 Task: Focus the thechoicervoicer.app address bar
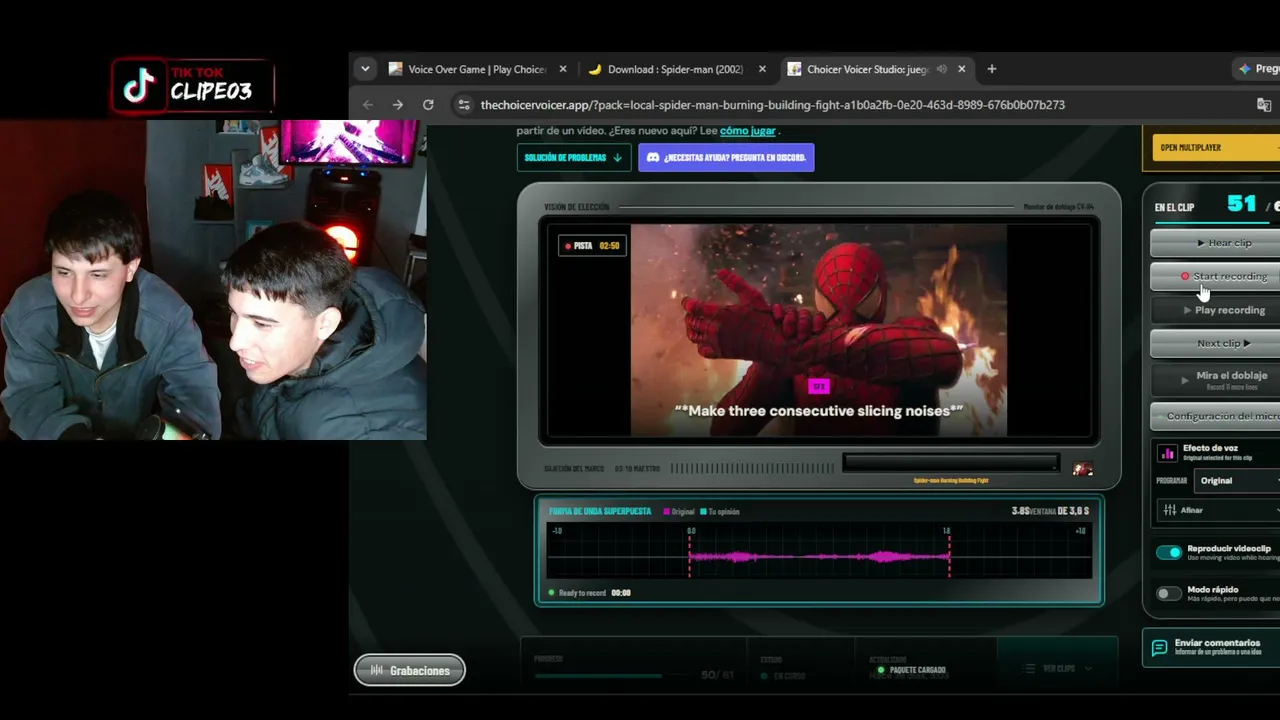coord(772,105)
